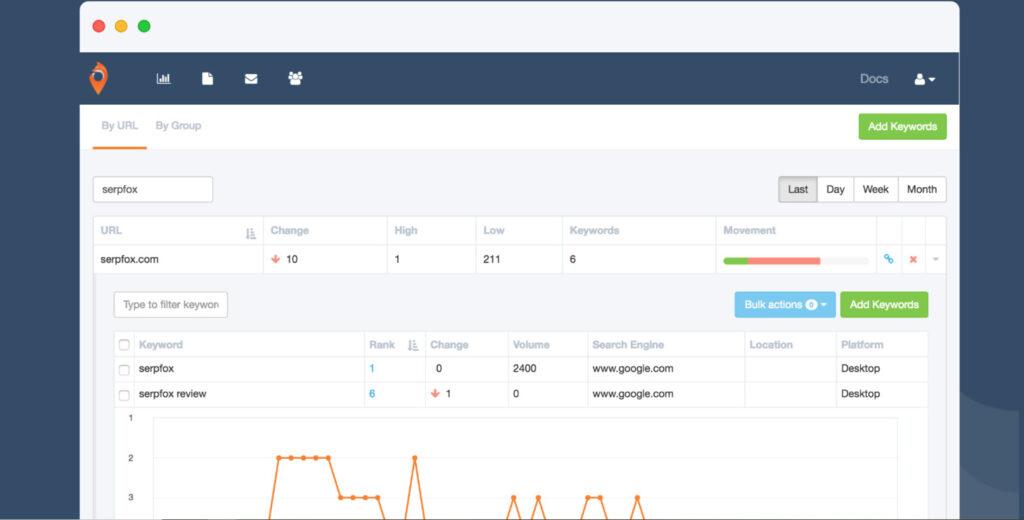Viewport: 1024px width, 520px height.
Task: Click the blue link icon for serpfox.com
Action: [x=888, y=260]
